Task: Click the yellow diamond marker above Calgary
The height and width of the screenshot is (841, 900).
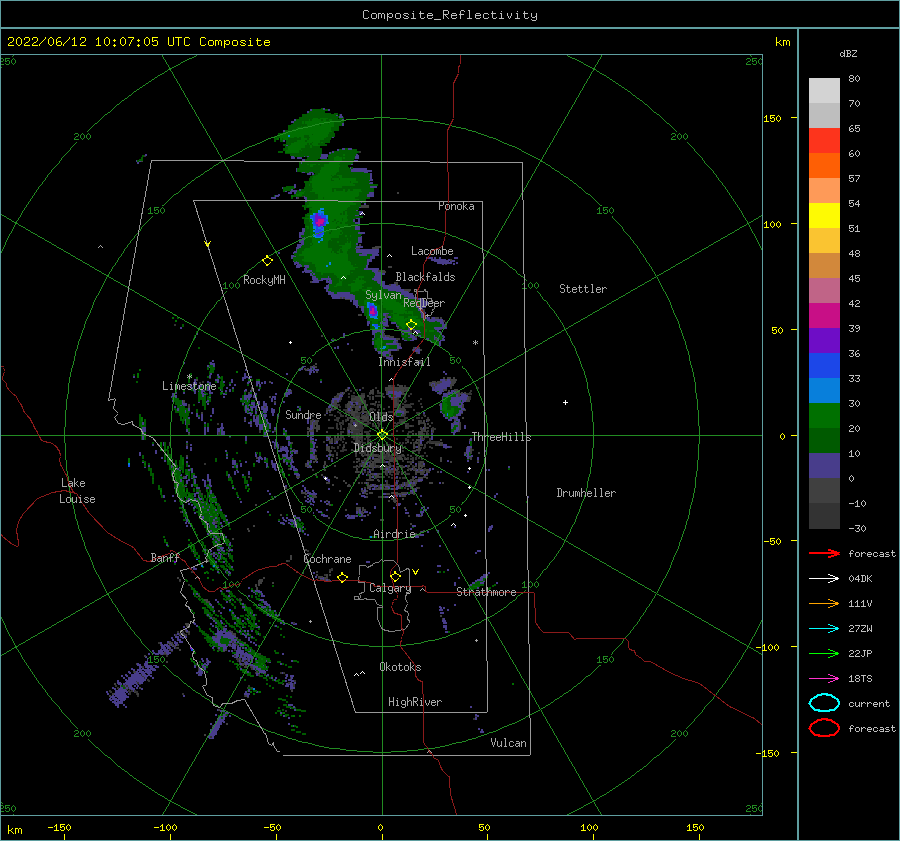Action: 395,576
